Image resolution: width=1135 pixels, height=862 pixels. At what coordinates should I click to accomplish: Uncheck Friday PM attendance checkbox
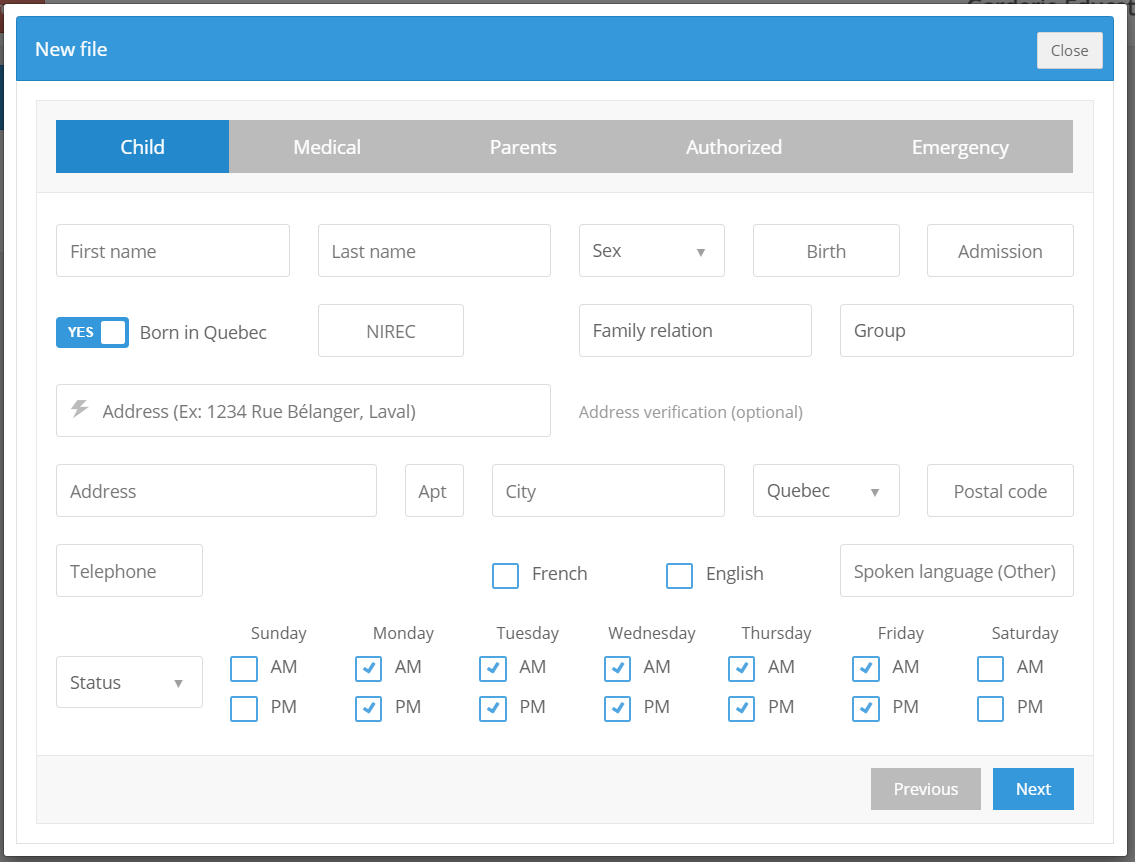click(x=866, y=709)
